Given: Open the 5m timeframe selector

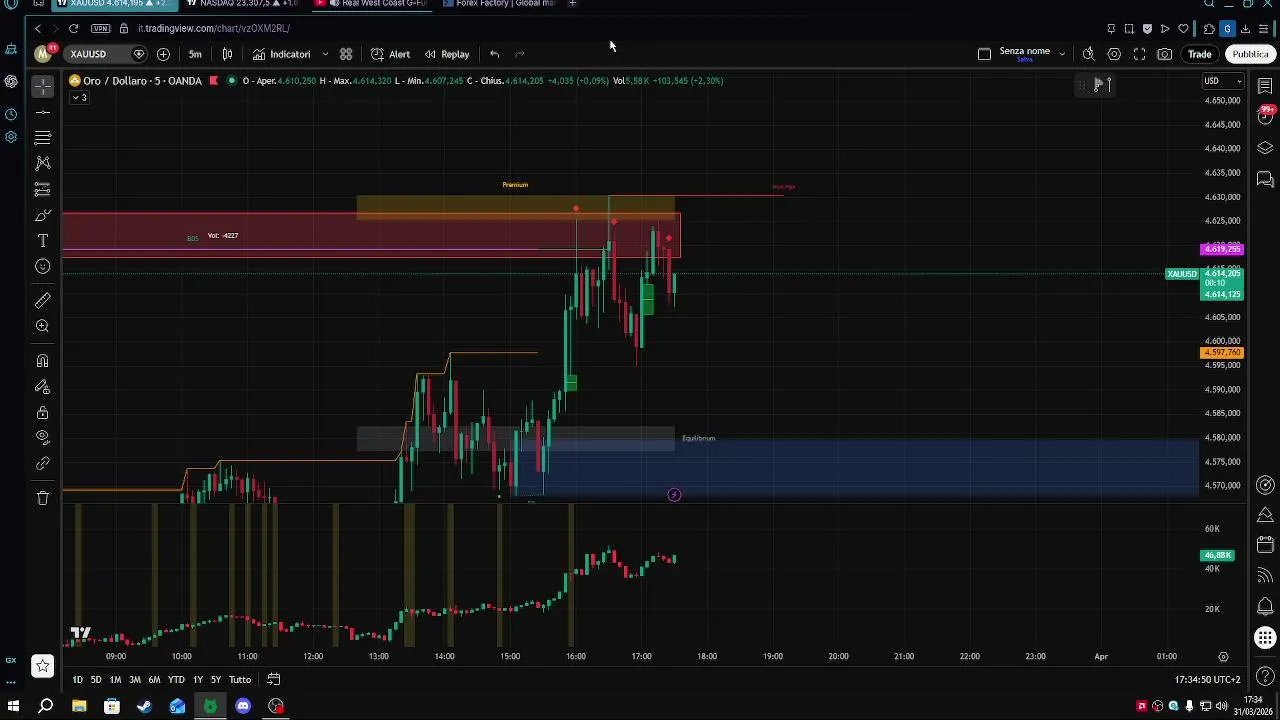Looking at the screenshot, I should [195, 54].
